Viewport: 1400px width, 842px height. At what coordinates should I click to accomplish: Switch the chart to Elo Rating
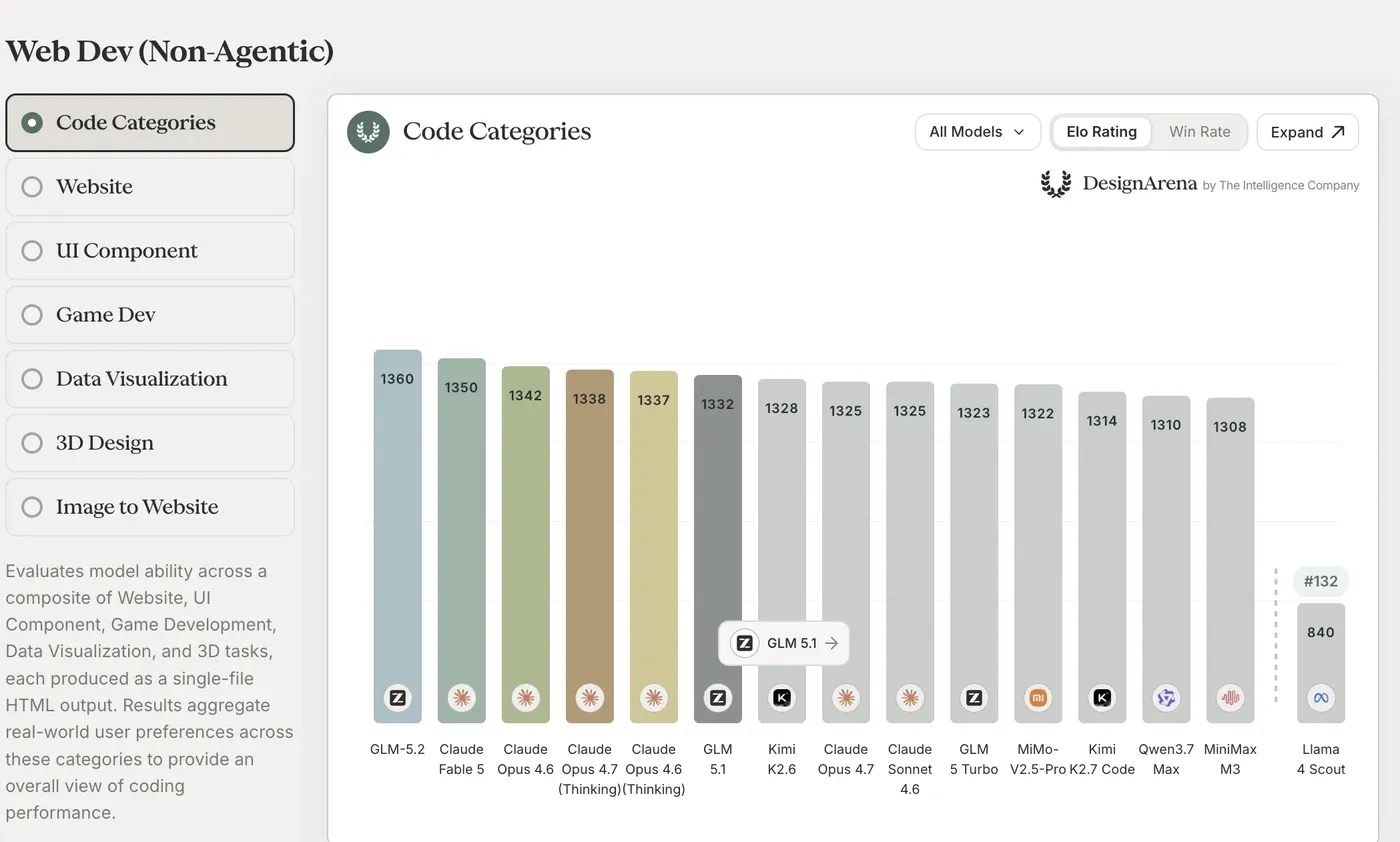(x=1101, y=132)
